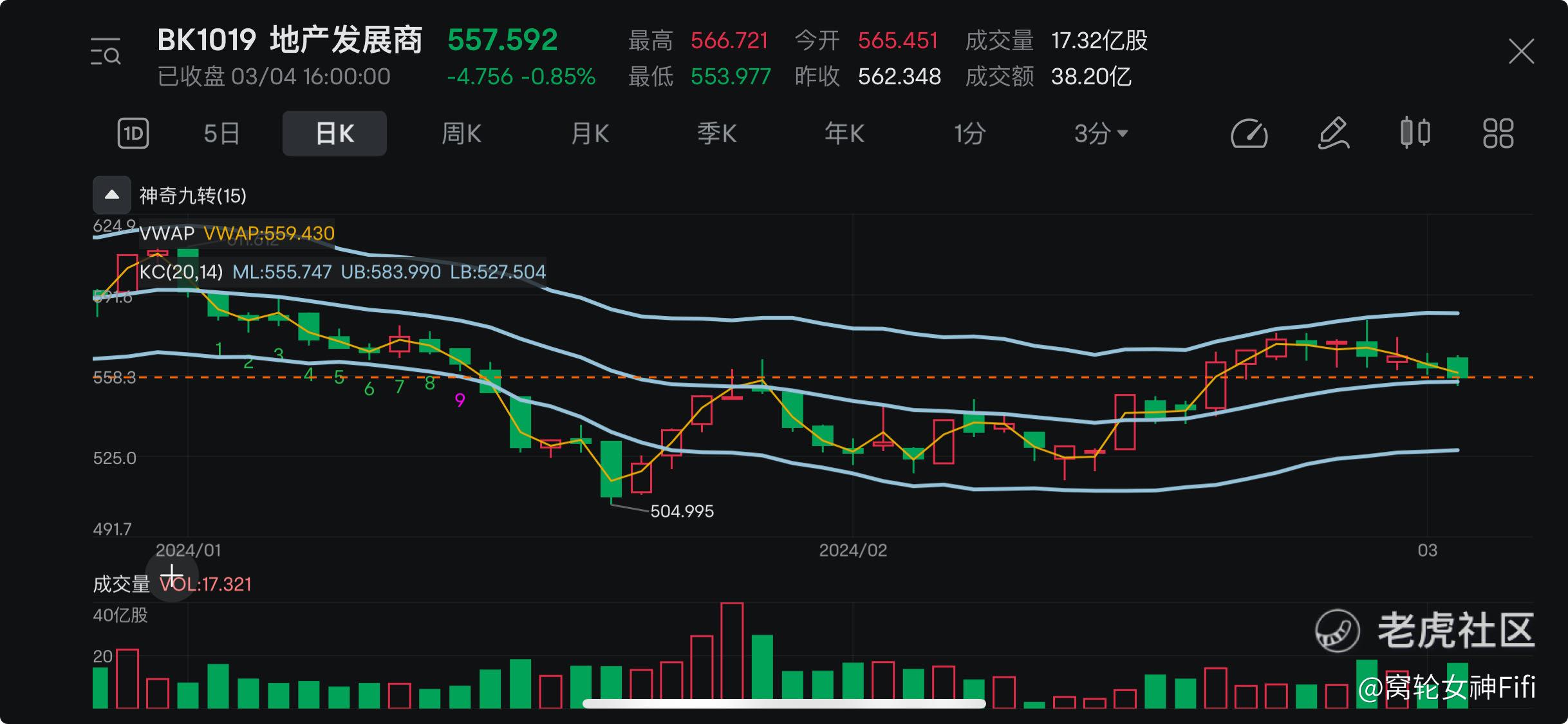The height and width of the screenshot is (724, 1568).
Task: Open candlestick chart style settings
Action: [x=1415, y=133]
